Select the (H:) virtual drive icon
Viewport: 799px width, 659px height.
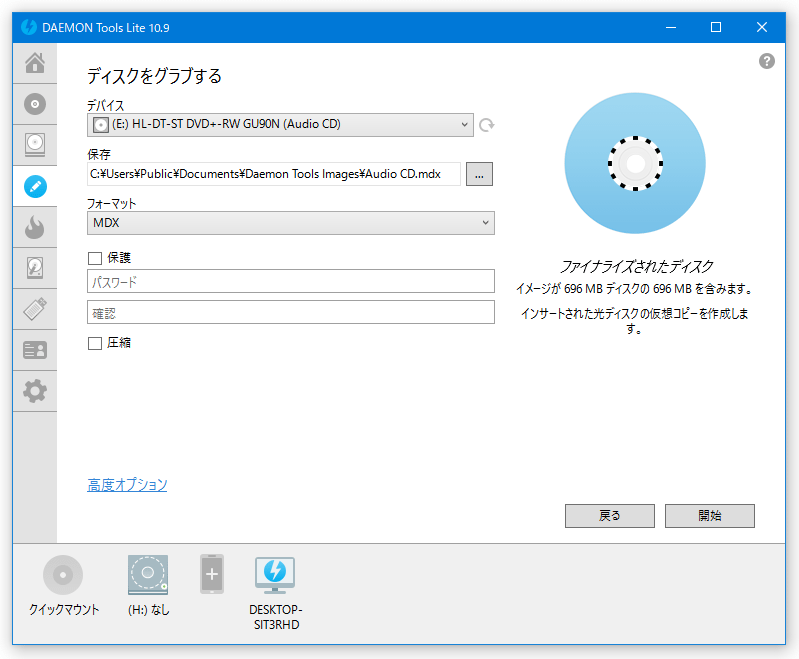tap(148, 575)
